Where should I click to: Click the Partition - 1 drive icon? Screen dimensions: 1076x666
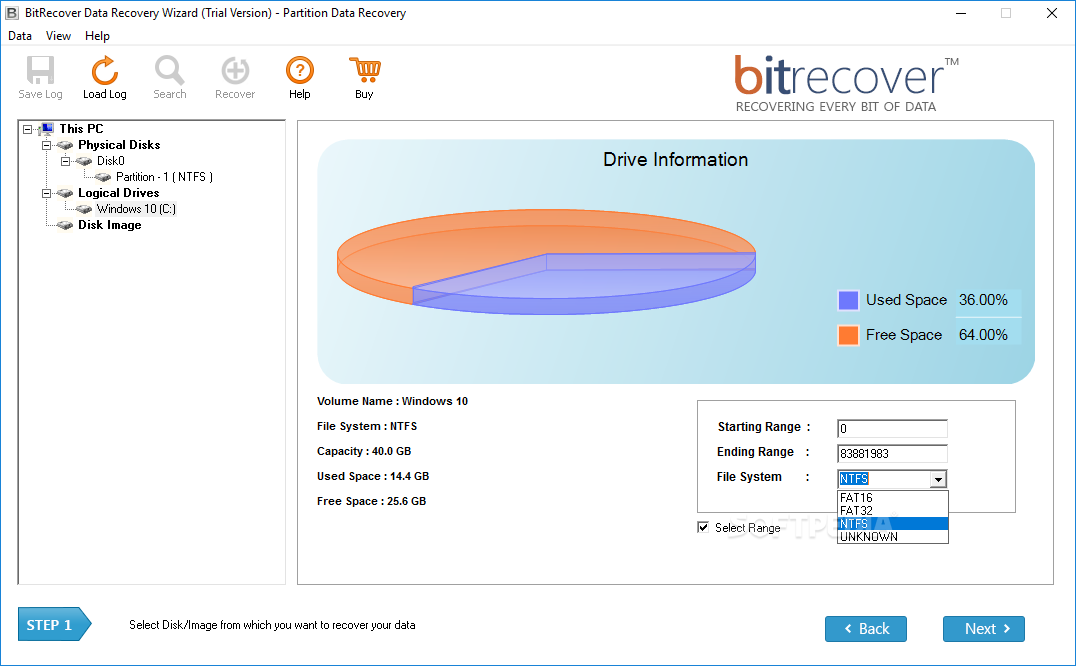coord(103,177)
